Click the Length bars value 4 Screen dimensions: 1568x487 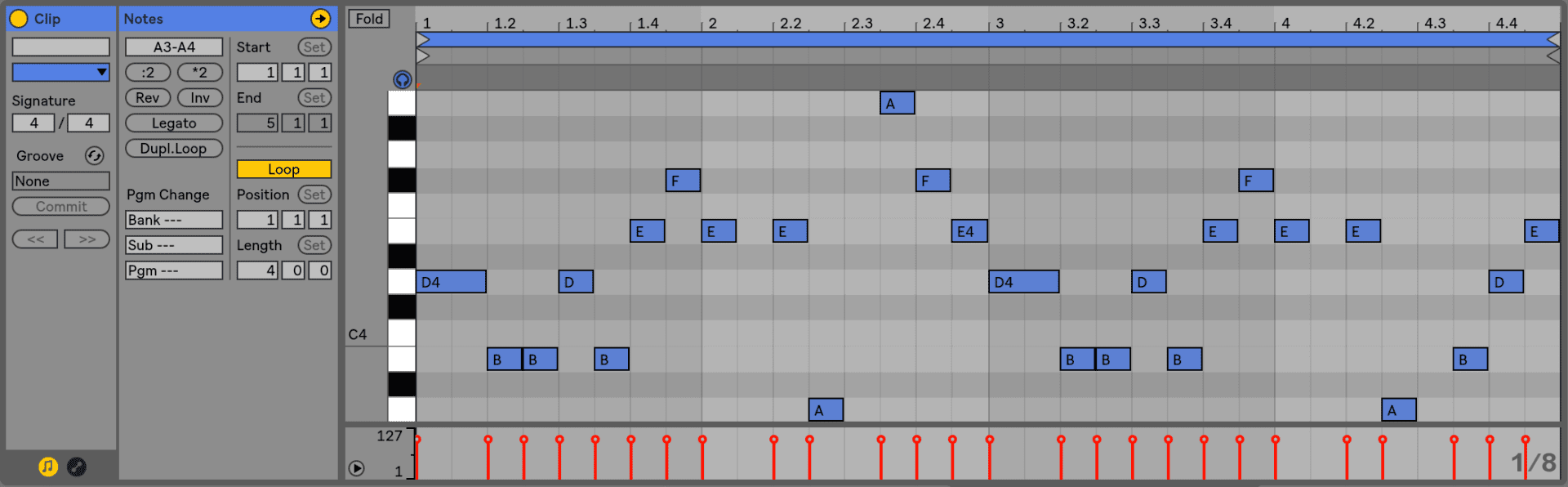point(258,270)
